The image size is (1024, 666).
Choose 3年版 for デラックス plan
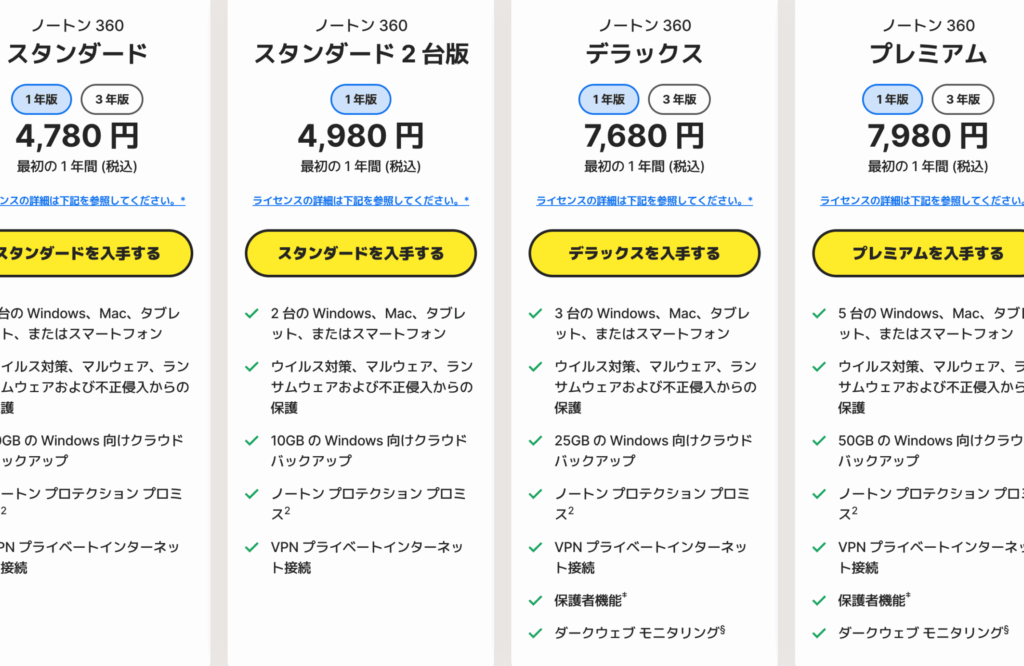(679, 100)
